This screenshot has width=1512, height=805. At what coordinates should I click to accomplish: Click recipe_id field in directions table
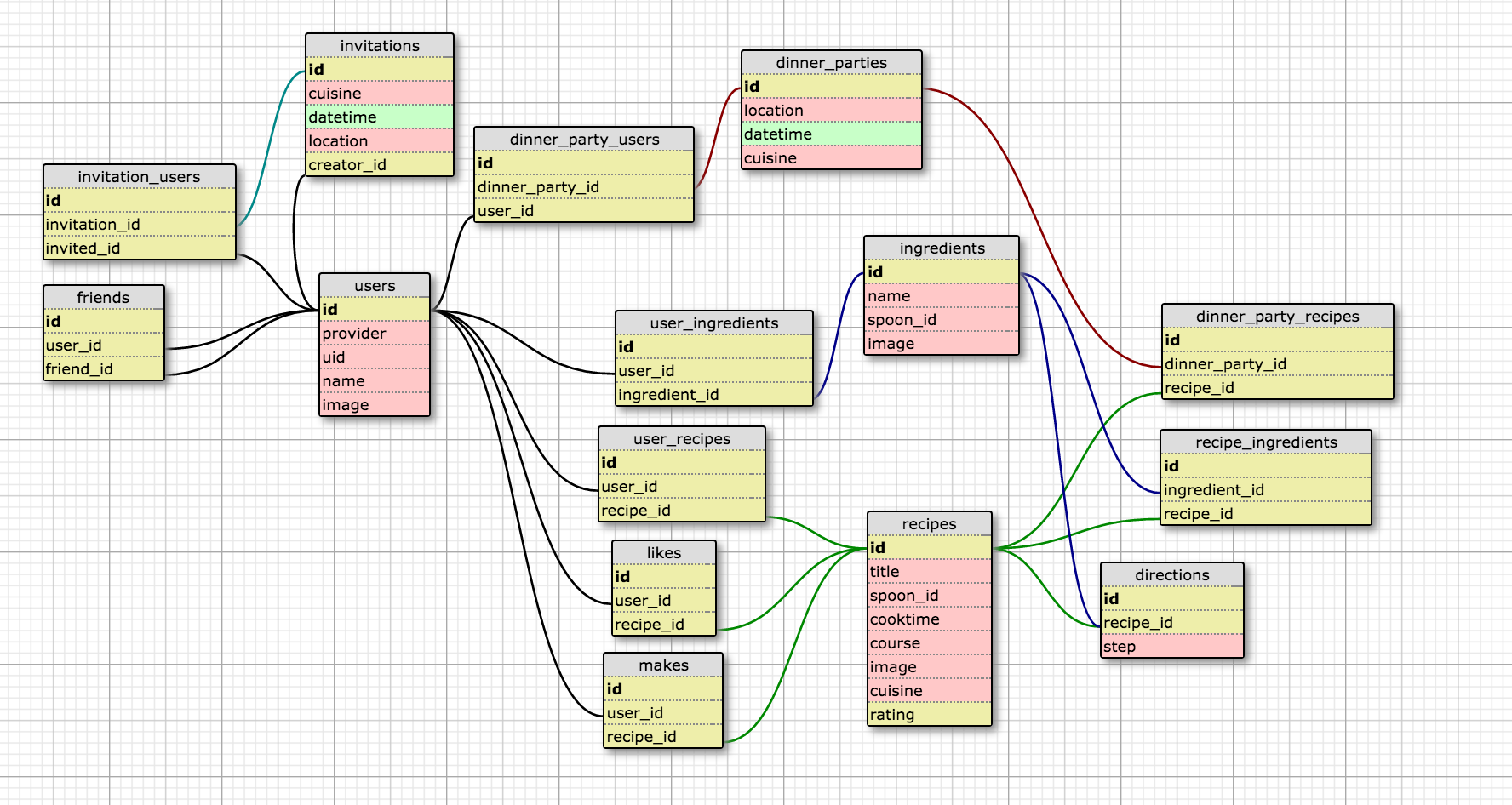pos(1172,623)
